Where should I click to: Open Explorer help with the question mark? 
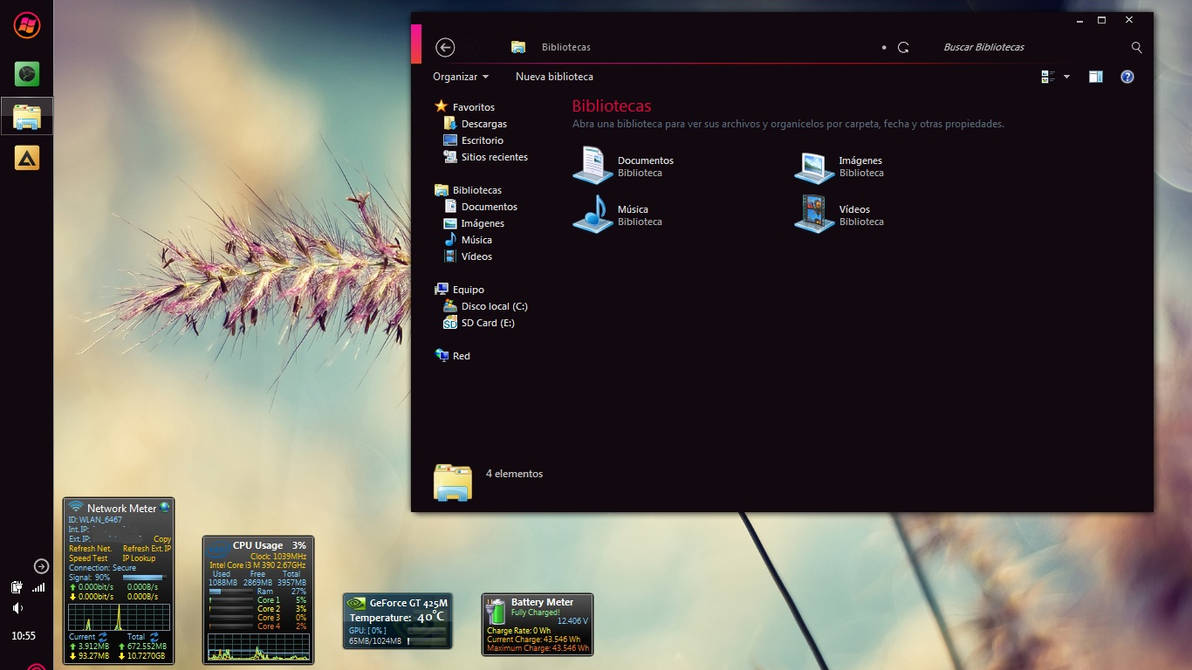pyautogui.click(x=1127, y=77)
